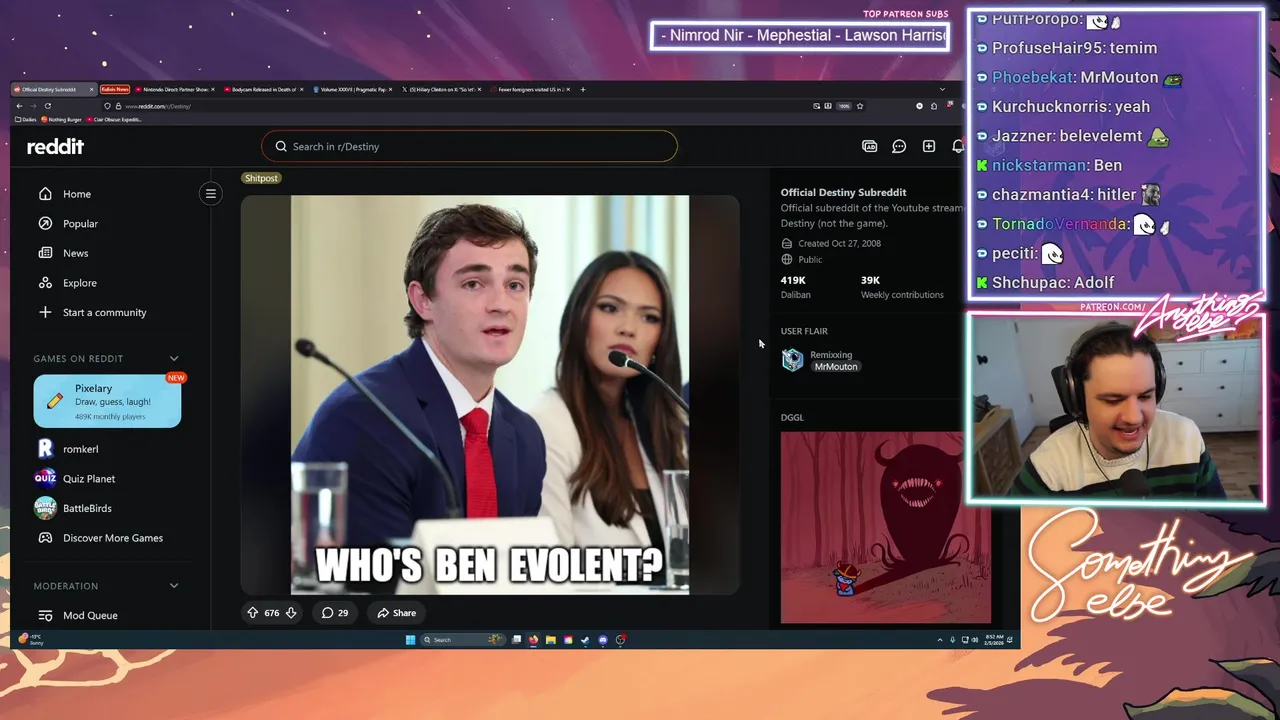Screen dimensions: 1280x720
Task: Open the Who's Ben Evolent meme image
Action: coord(490,395)
